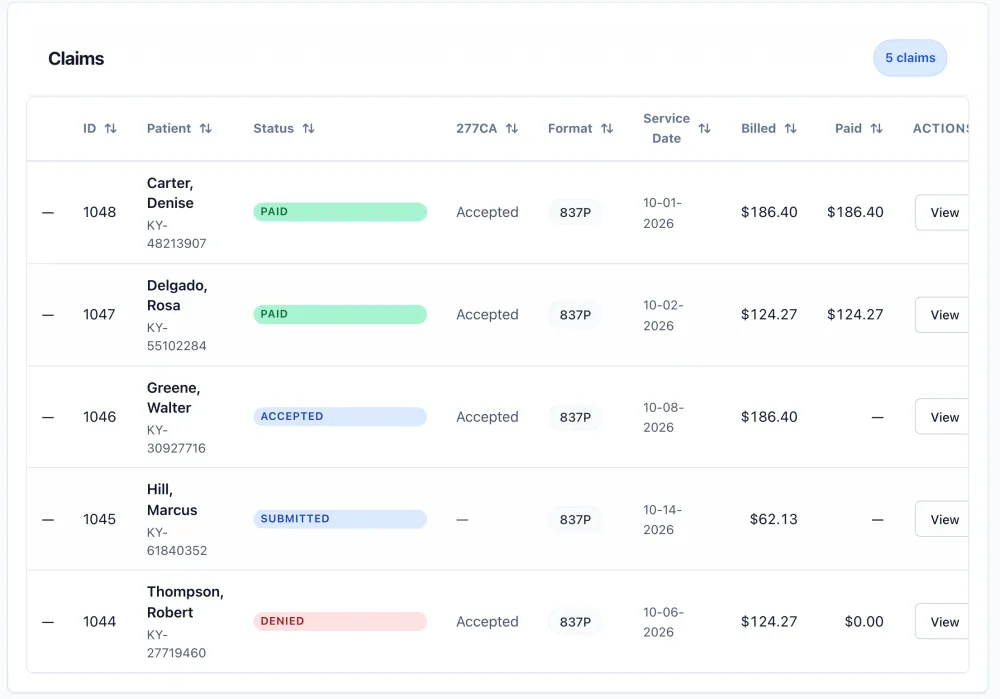Click member number KY-55102284
Image resolution: width=1000 pixels, height=699 pixels.
pyautogui.click(x=177, y=337)
